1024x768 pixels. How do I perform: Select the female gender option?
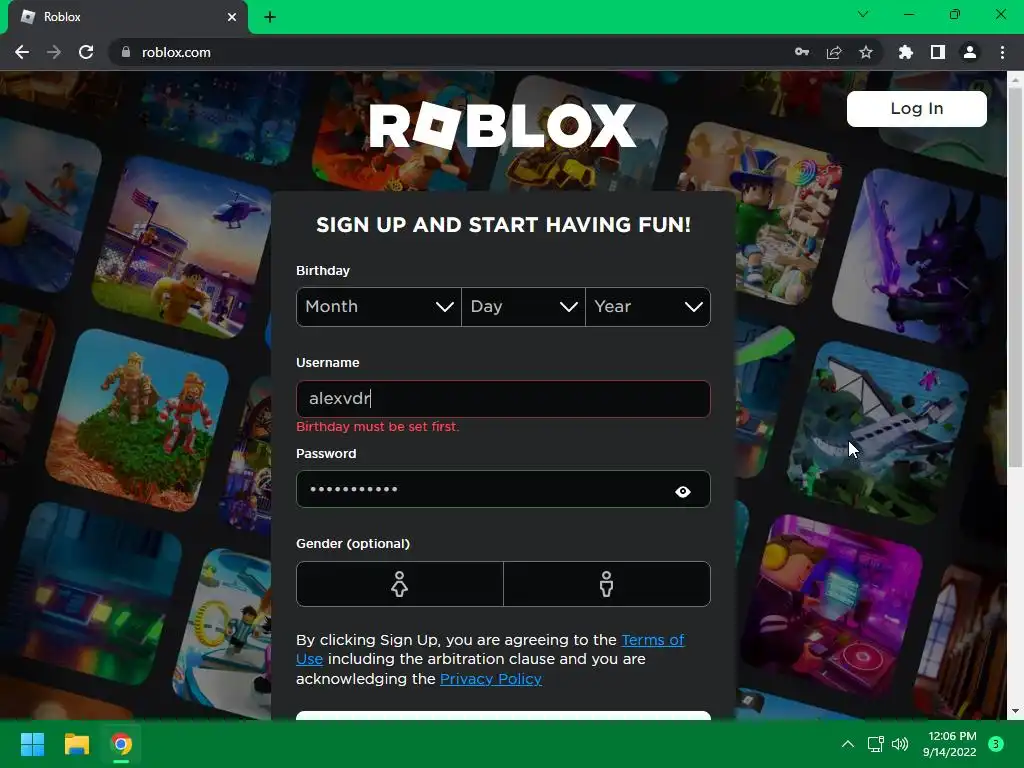[x=400, y=584]
